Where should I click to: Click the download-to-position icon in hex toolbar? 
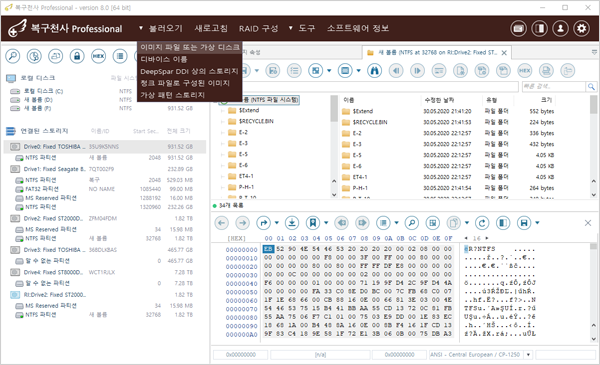coord(292,223)
